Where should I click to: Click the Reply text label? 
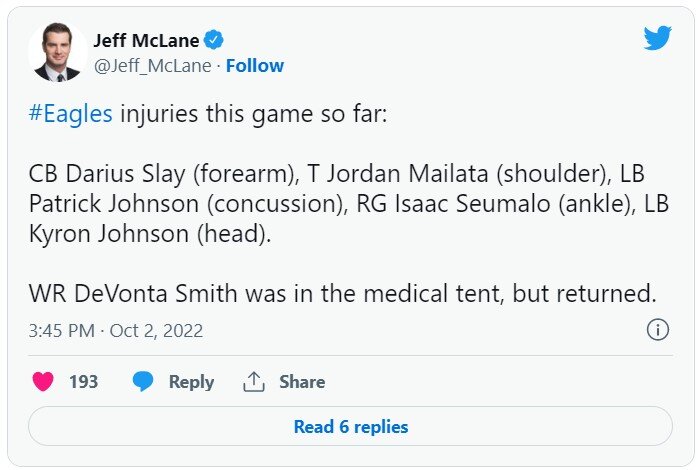(x=191, y=382)
